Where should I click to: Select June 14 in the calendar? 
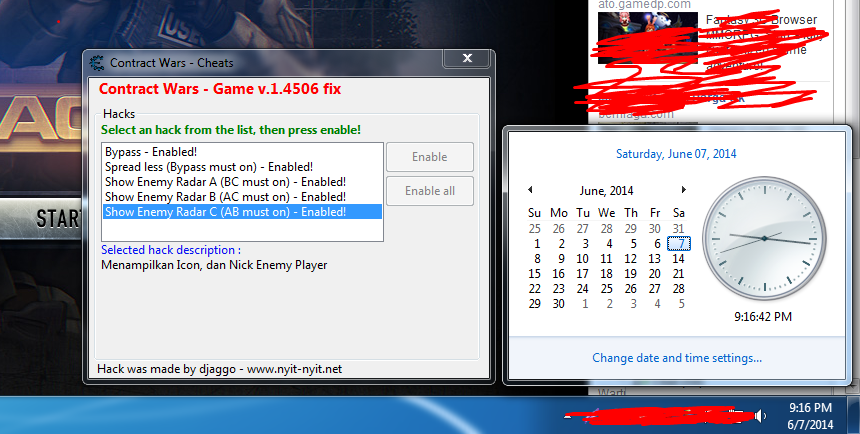(x=678, y=258)
